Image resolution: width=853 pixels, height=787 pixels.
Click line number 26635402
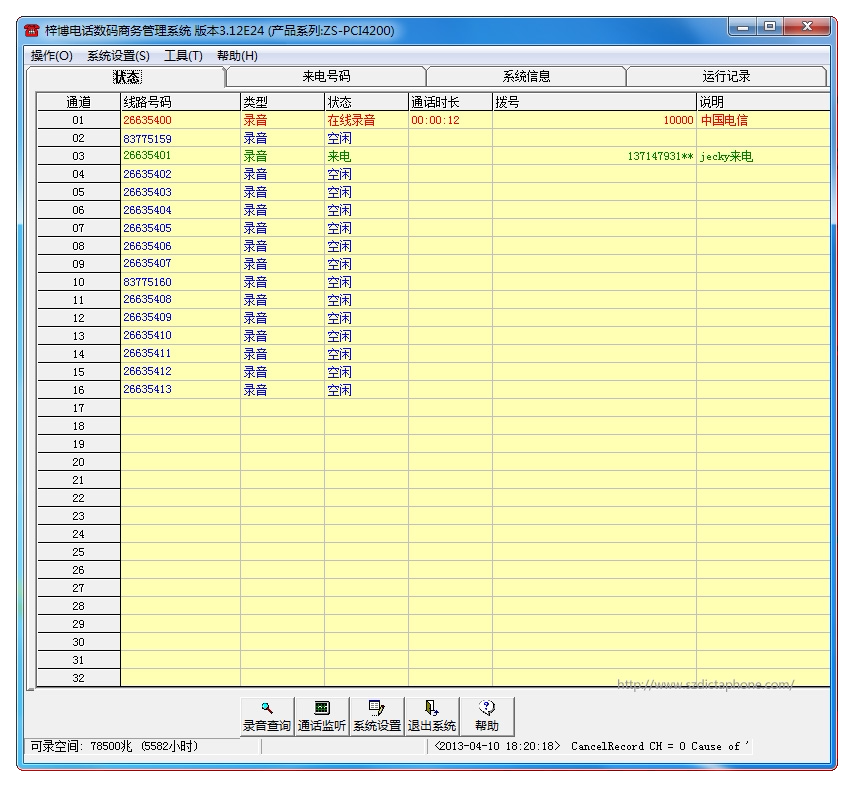pos(147,174)
